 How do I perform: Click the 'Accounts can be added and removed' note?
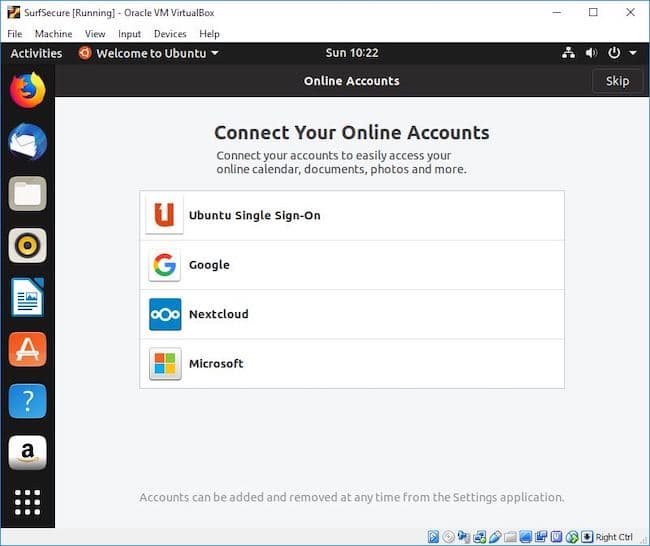point(352,497)
